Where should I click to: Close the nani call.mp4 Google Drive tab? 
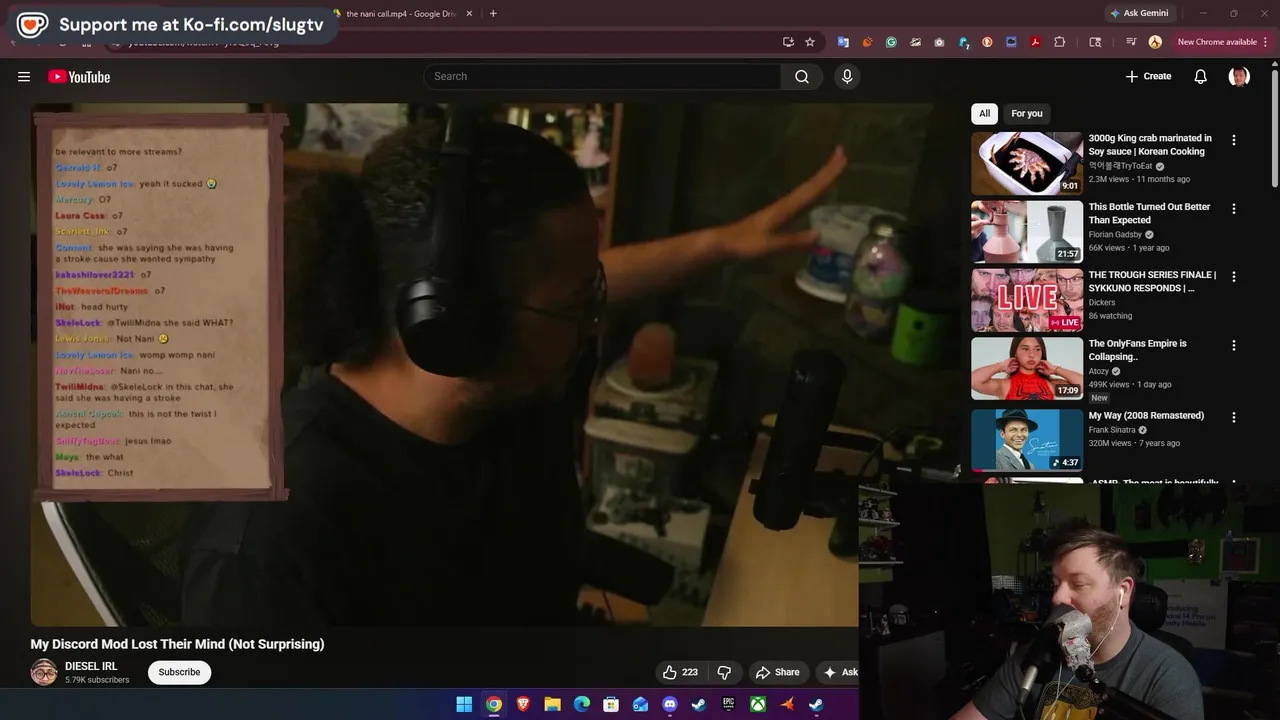(469, 14)
